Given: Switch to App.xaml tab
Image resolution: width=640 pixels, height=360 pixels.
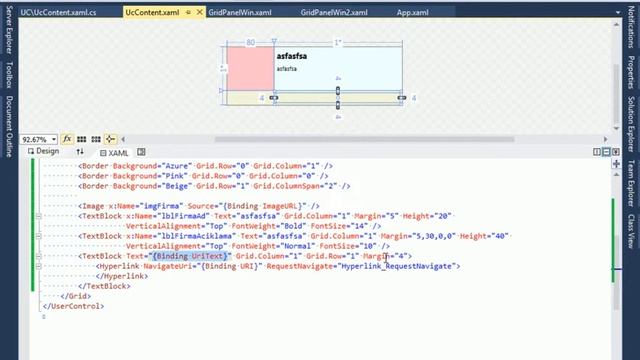Looking at the screenshot, I should pos(413,13).
